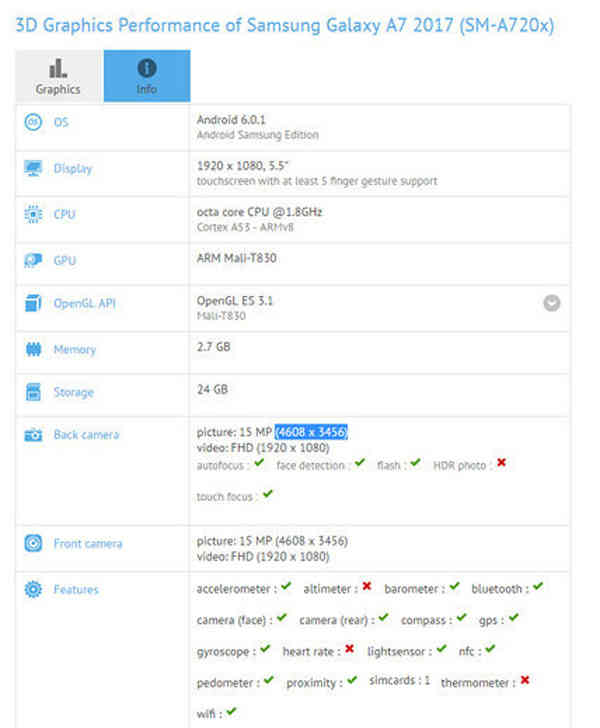
Task: Click the Front camera label
Action: pyautogui.click(x=88, y=543)
